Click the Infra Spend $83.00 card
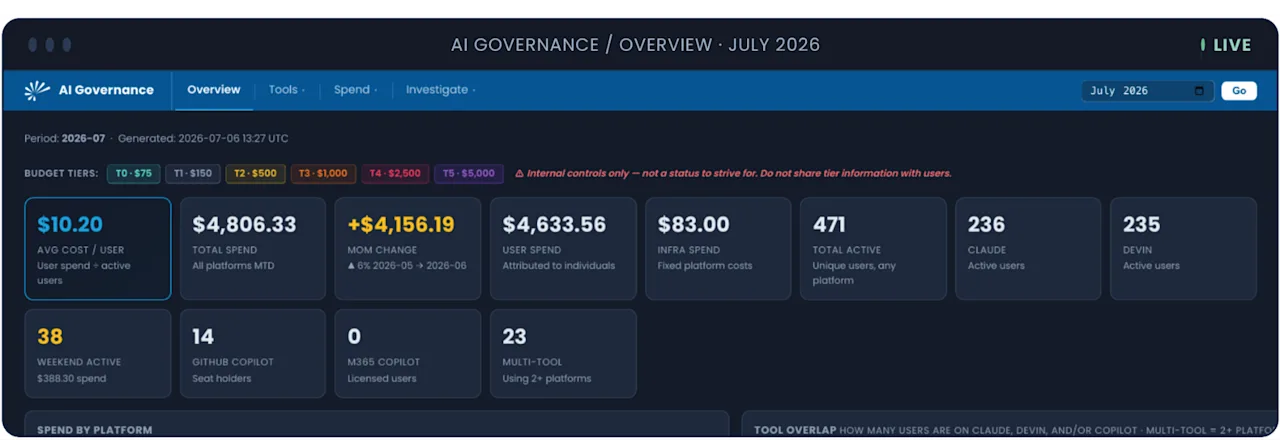1280x440 pixels. (718, 248)
